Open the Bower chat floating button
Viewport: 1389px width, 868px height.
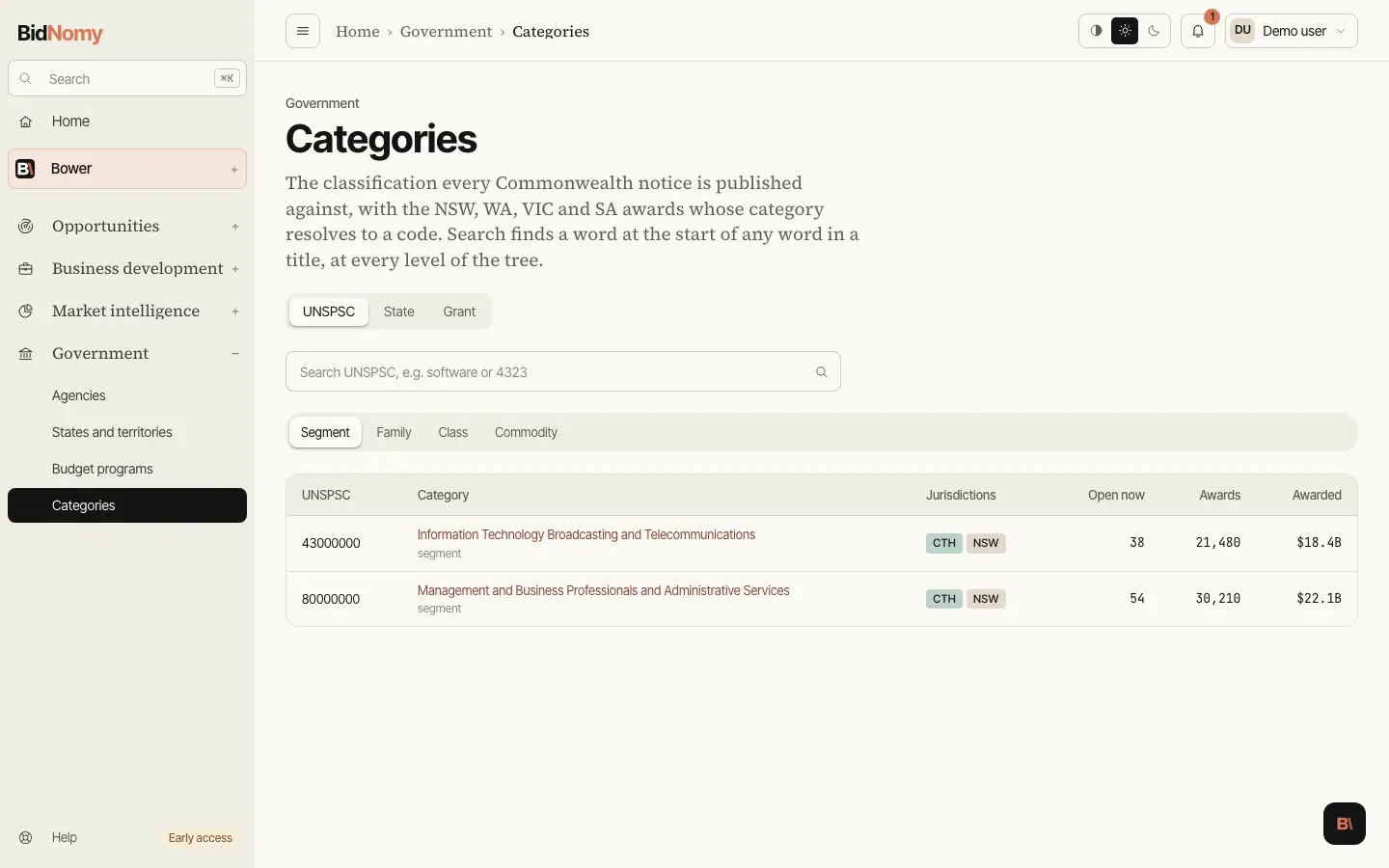point(1345,824)
